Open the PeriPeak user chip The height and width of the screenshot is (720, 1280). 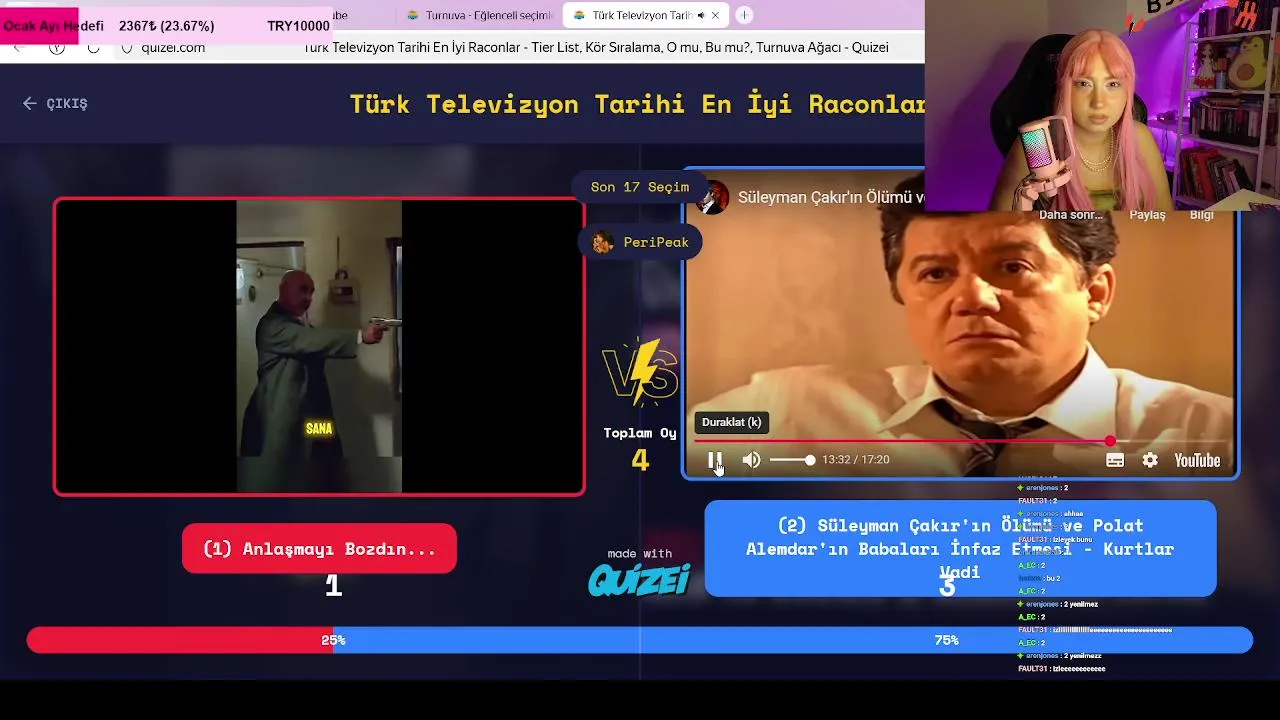[x=640, y=242]
